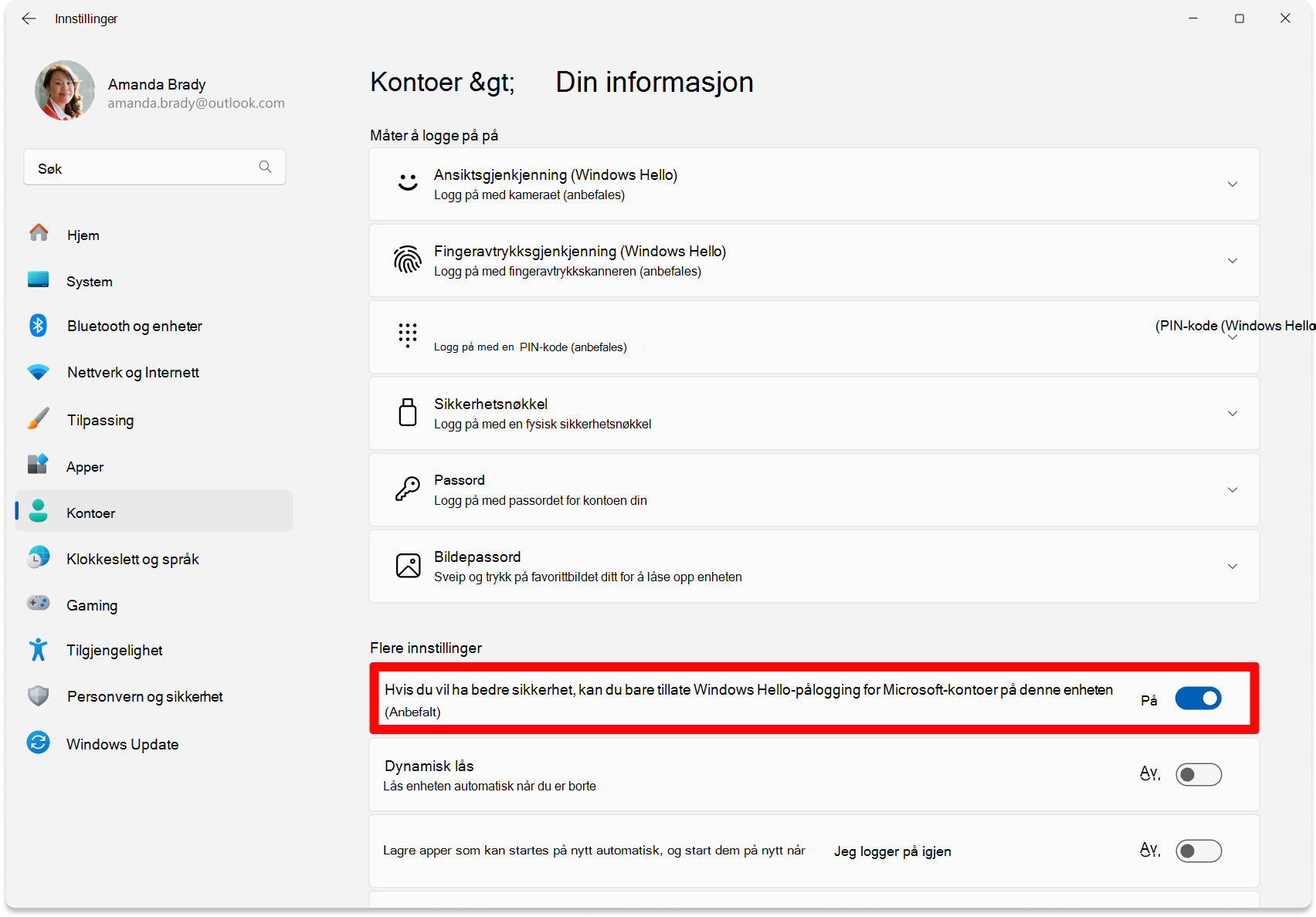Image resolution: width=1316 pixels, height=917 pixels.
Task: Click the Søk search field
Action: click(x=154, y=167)
